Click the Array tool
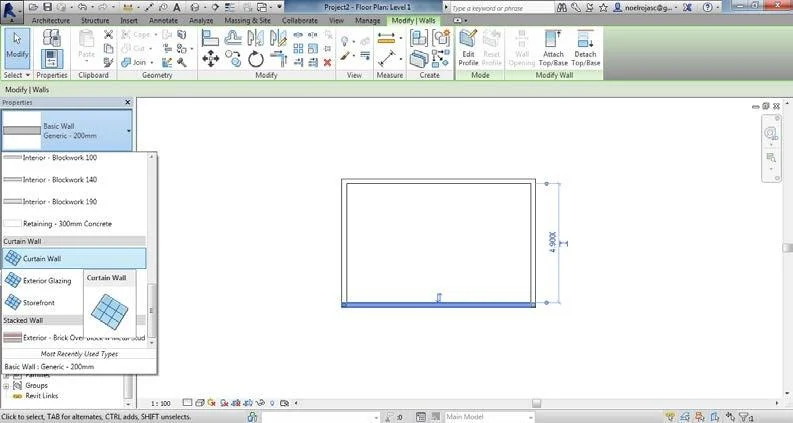The height and width of the screenshot is (423, 793). (x=298, y=49)
